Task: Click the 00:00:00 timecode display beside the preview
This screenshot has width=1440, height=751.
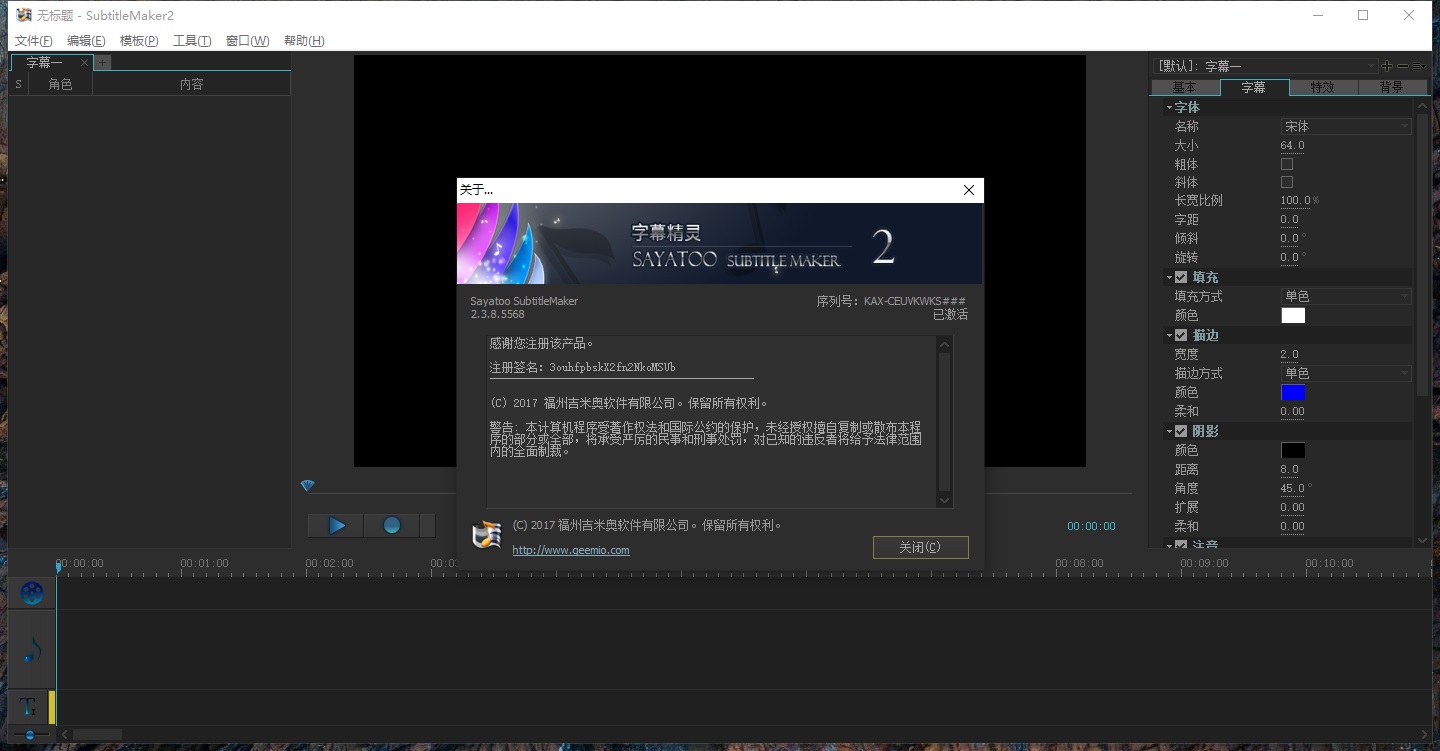Action: 1091,526
